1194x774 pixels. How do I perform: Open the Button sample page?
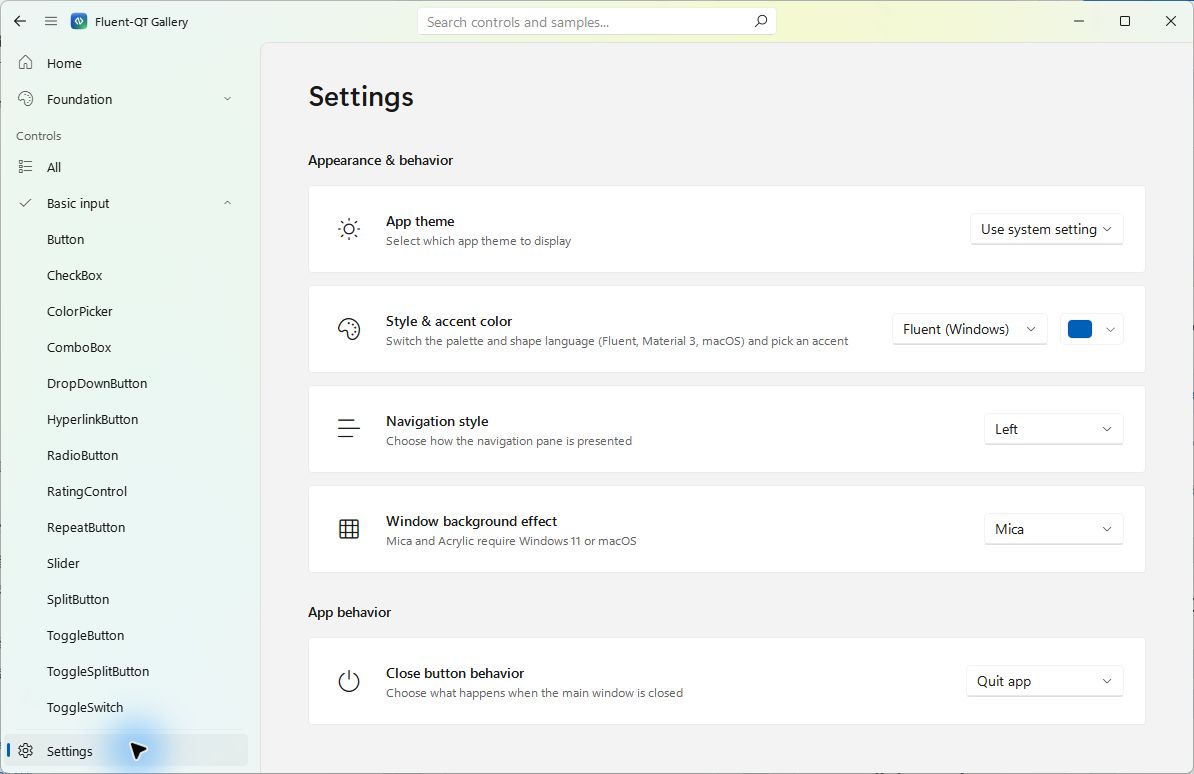(x=126, y=239)
